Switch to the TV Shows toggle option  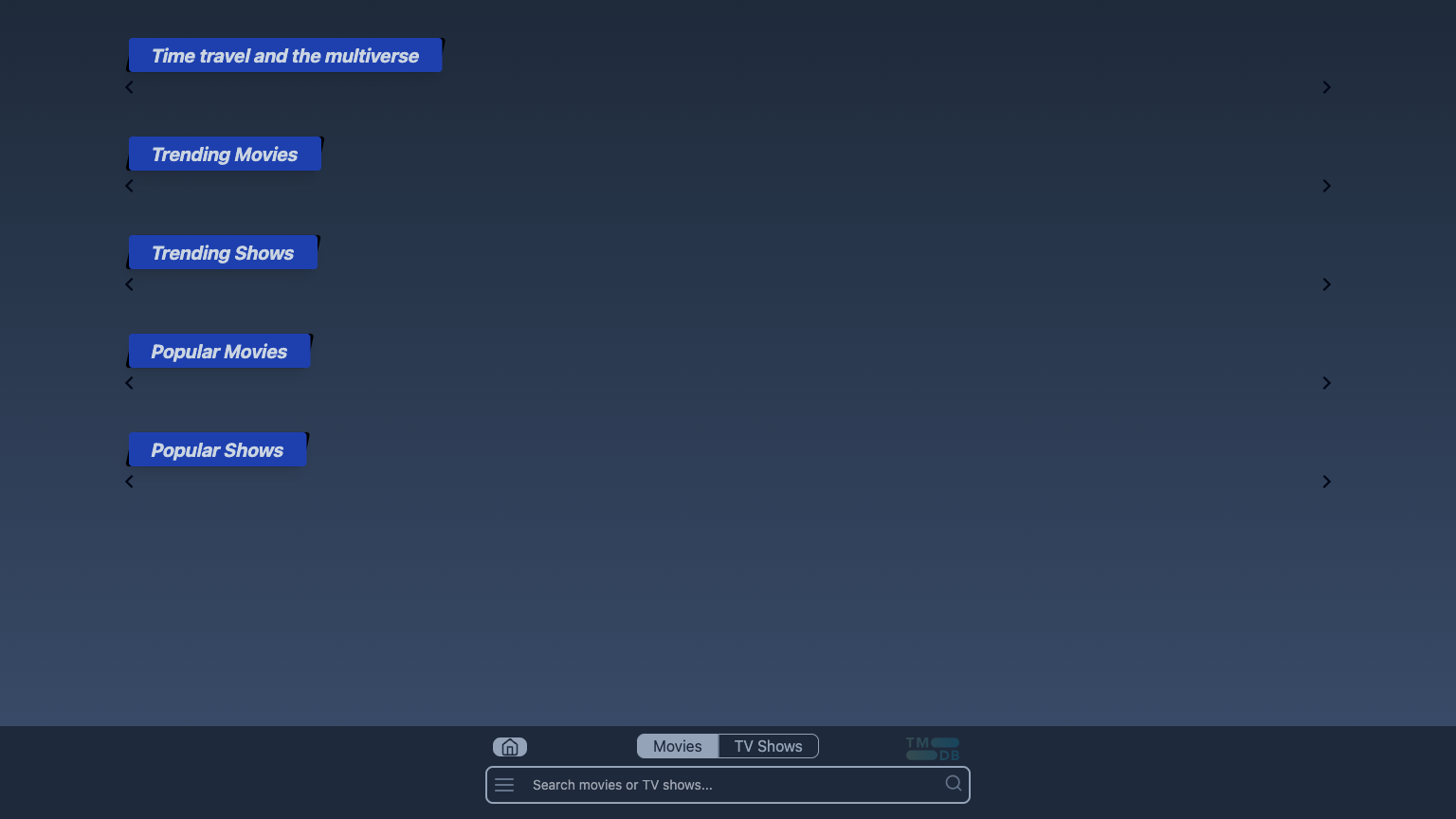click(768, 746)
